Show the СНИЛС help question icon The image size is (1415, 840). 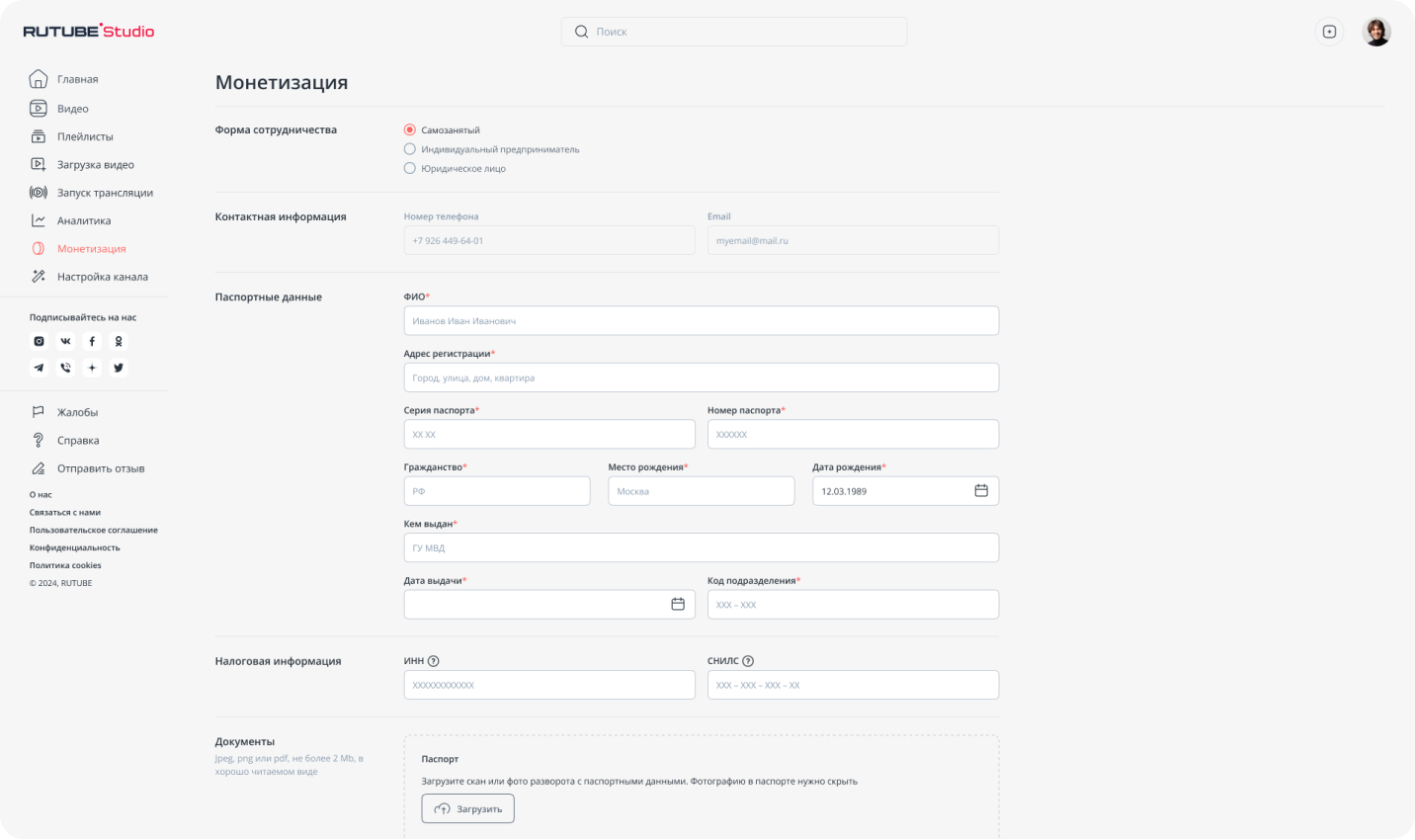coord(748,661)
